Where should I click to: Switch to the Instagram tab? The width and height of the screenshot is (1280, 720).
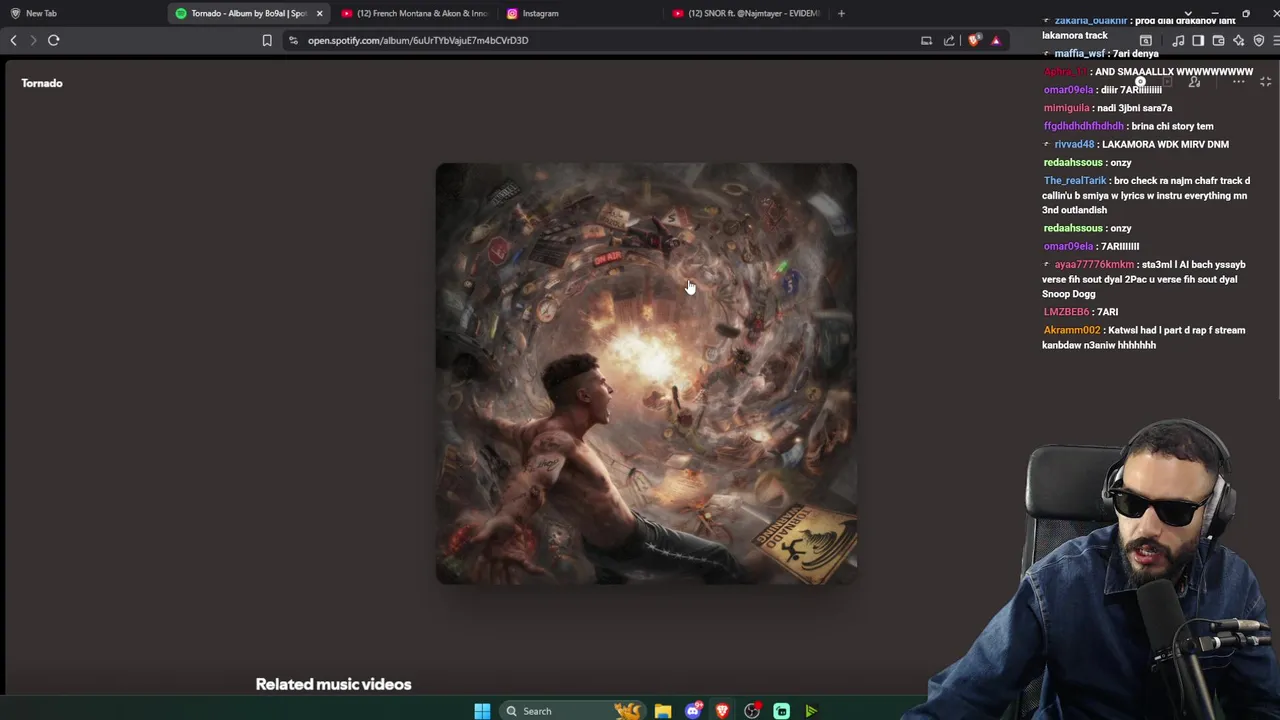tap(580, 13)
